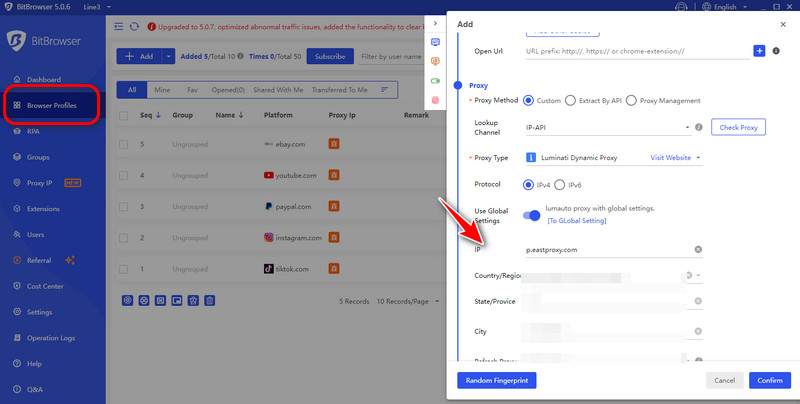This screenshot has height=404, width=800.
Task: Click the proxy icon in the ebay.com row
Action: pos(334,144)
